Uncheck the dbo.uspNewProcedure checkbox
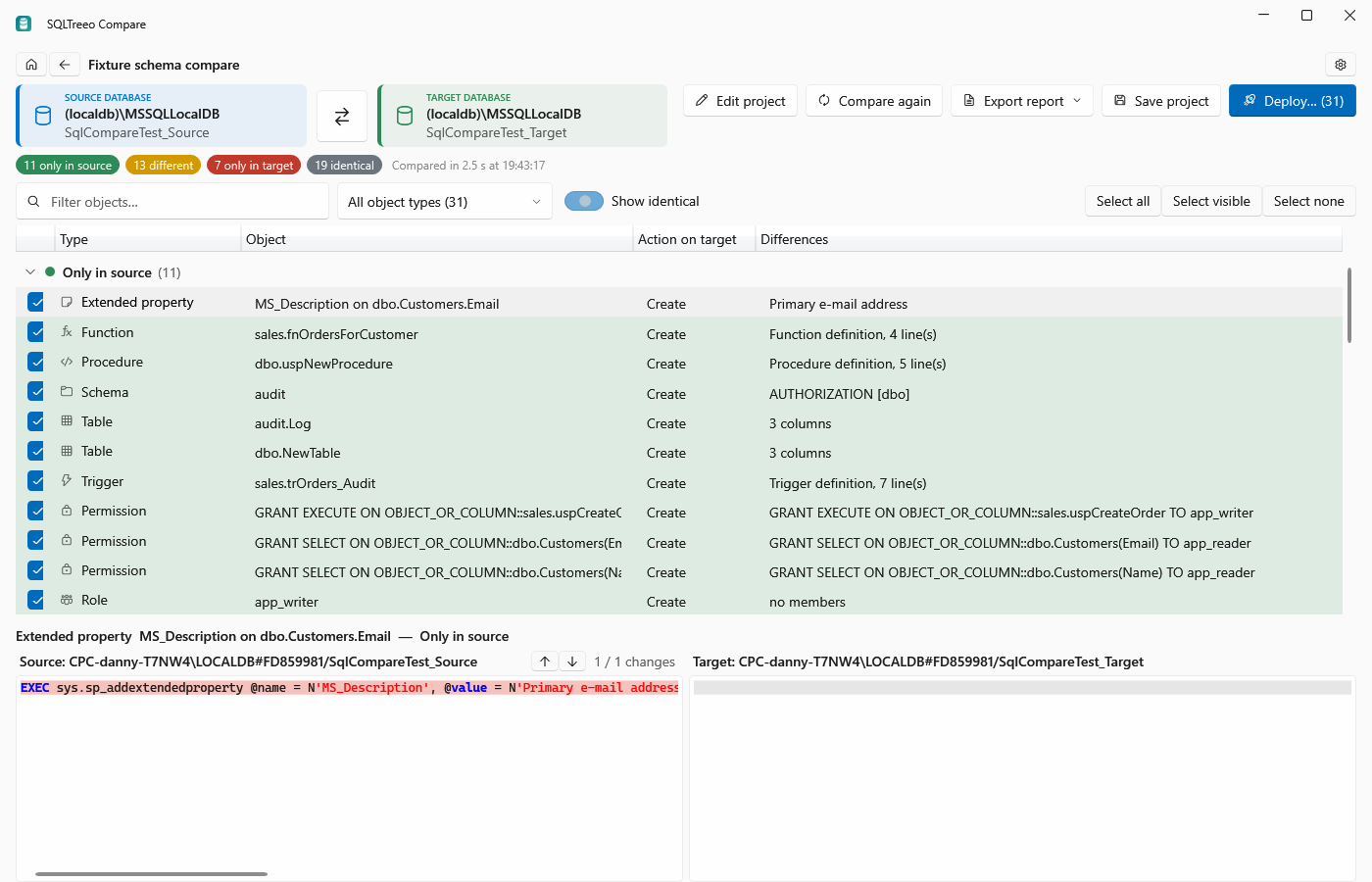Screen dimensions: 1372x882 tap(36, 362)
